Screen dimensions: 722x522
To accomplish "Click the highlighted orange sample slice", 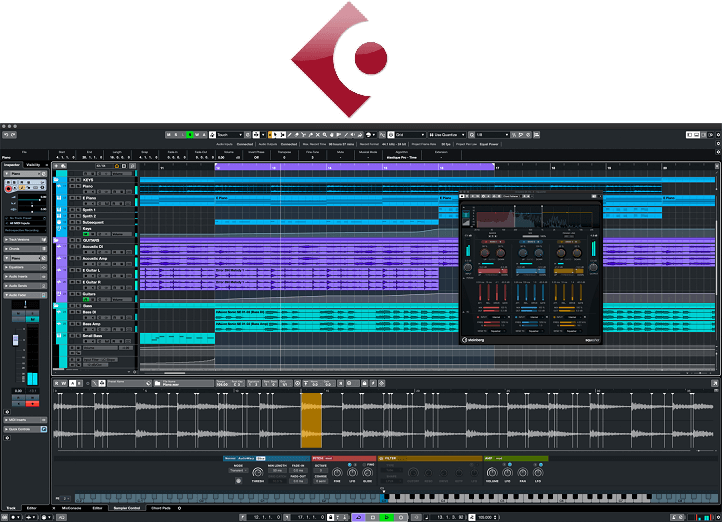I will point(311,420).
